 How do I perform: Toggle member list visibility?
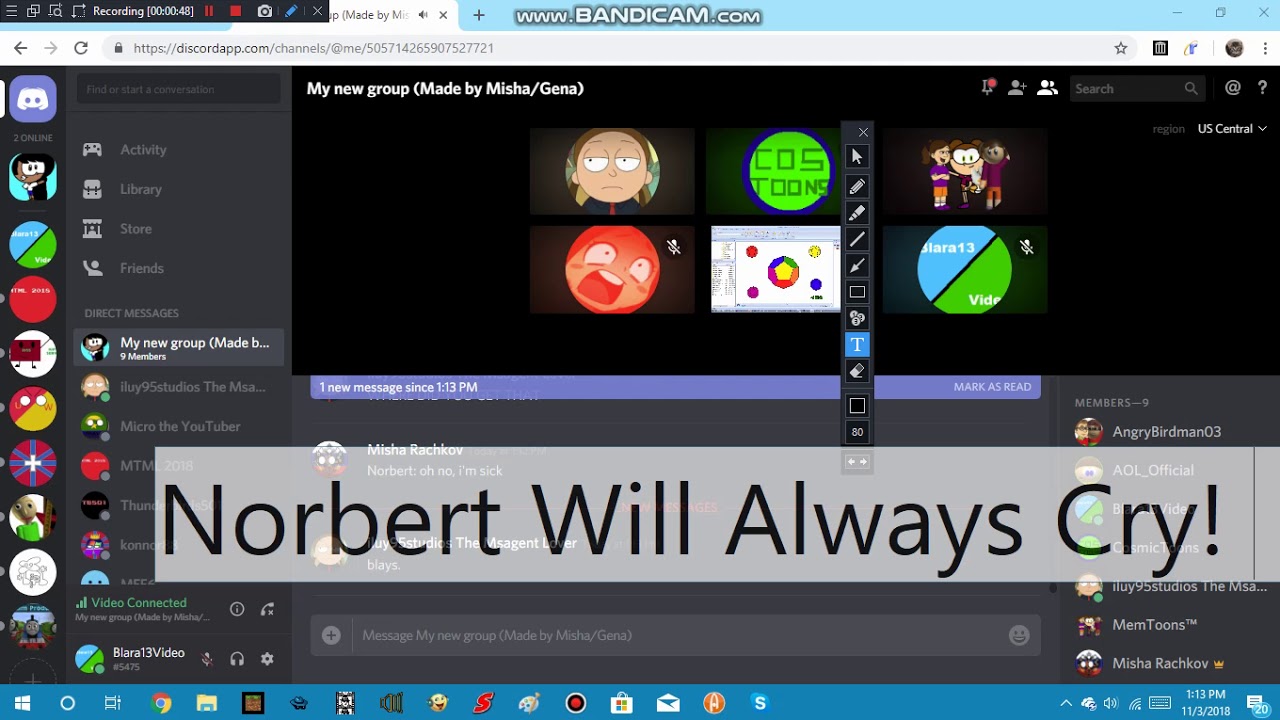click(1047, 88)
